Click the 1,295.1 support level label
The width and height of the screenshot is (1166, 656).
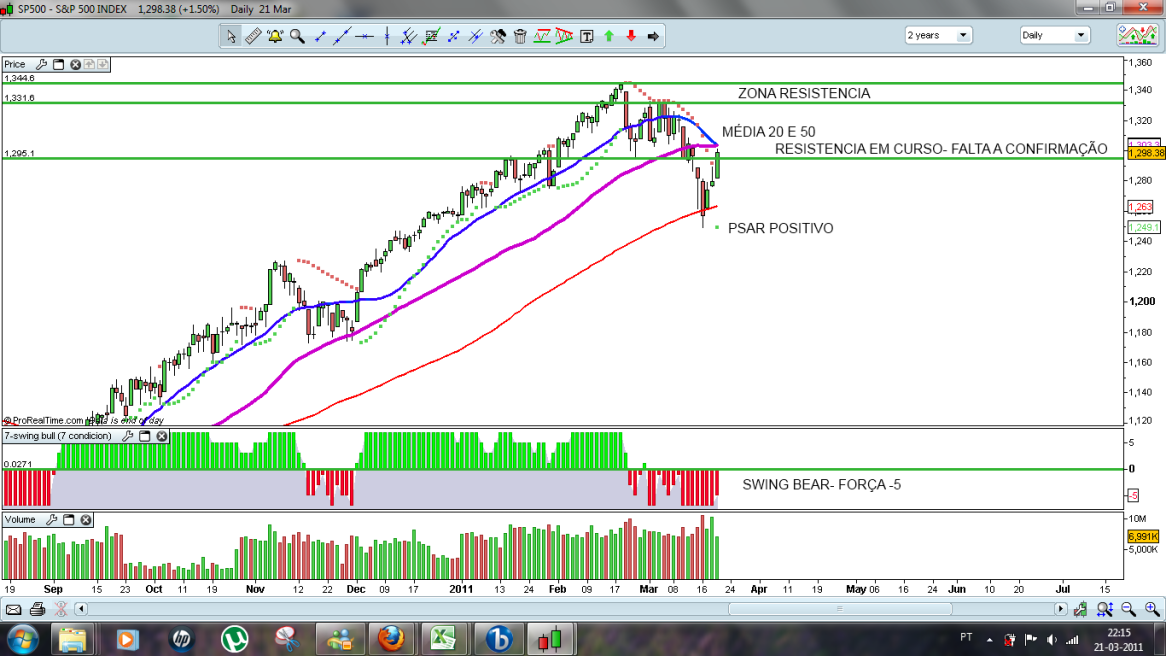(x=19, y=154)
